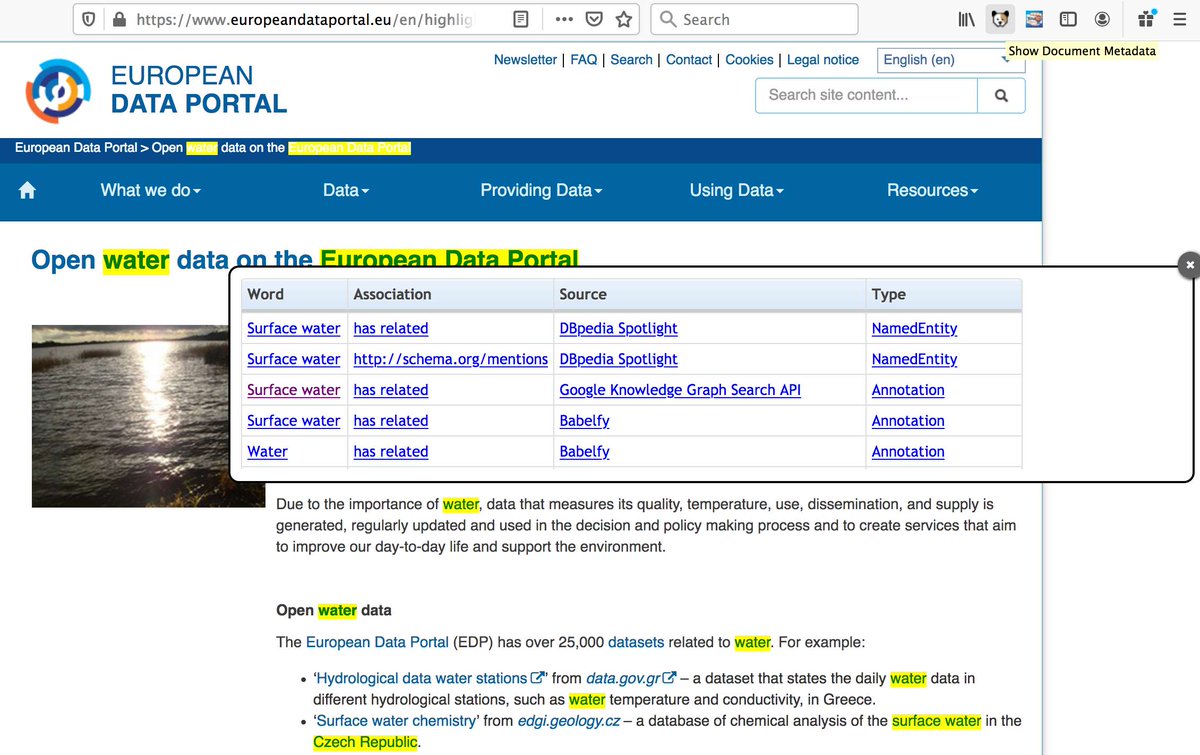Click the lake sunset photo thumbnail
Screen dimensions: 1200x755
[131, 415]
